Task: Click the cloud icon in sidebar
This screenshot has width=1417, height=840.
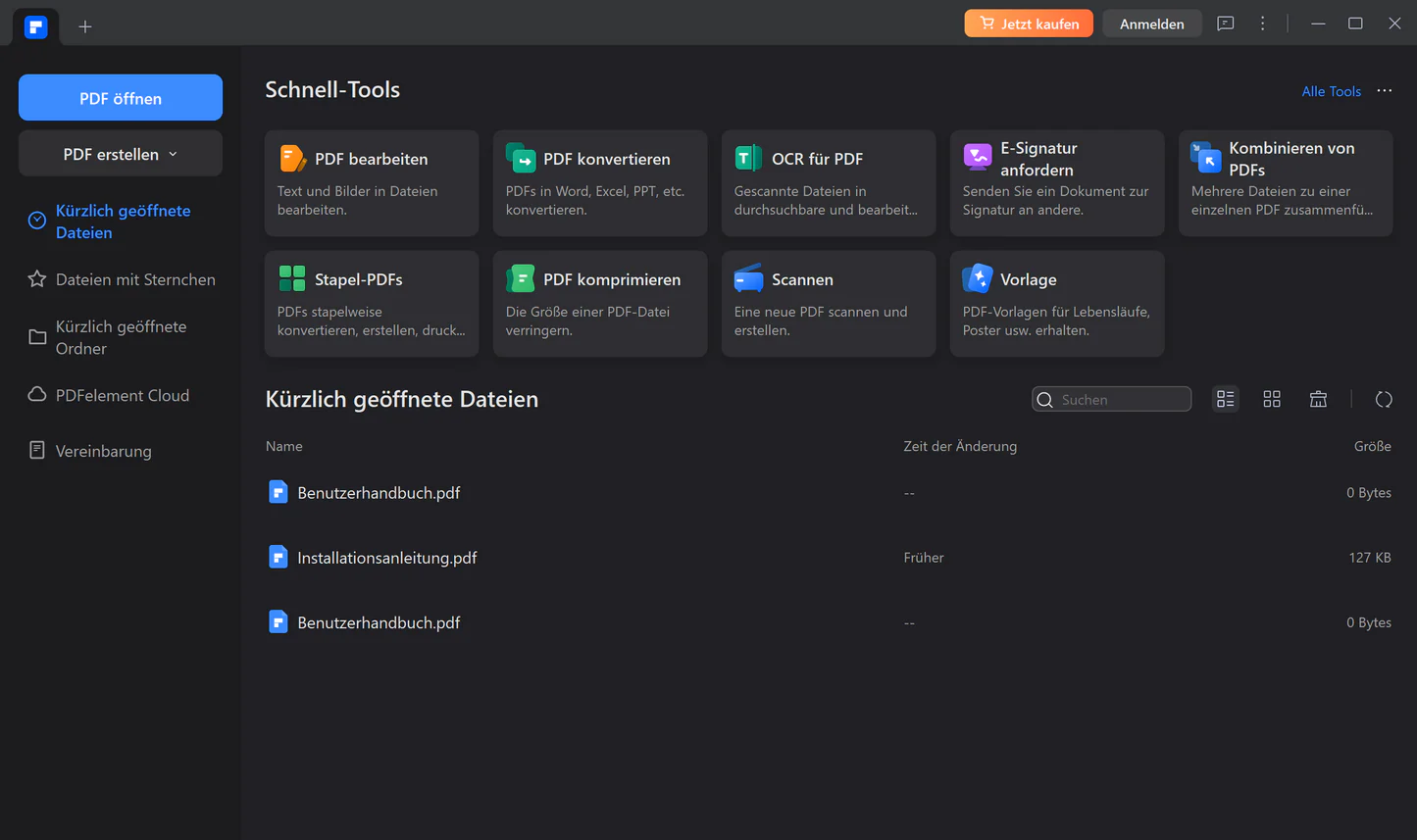Action: (x=37, y=395)
